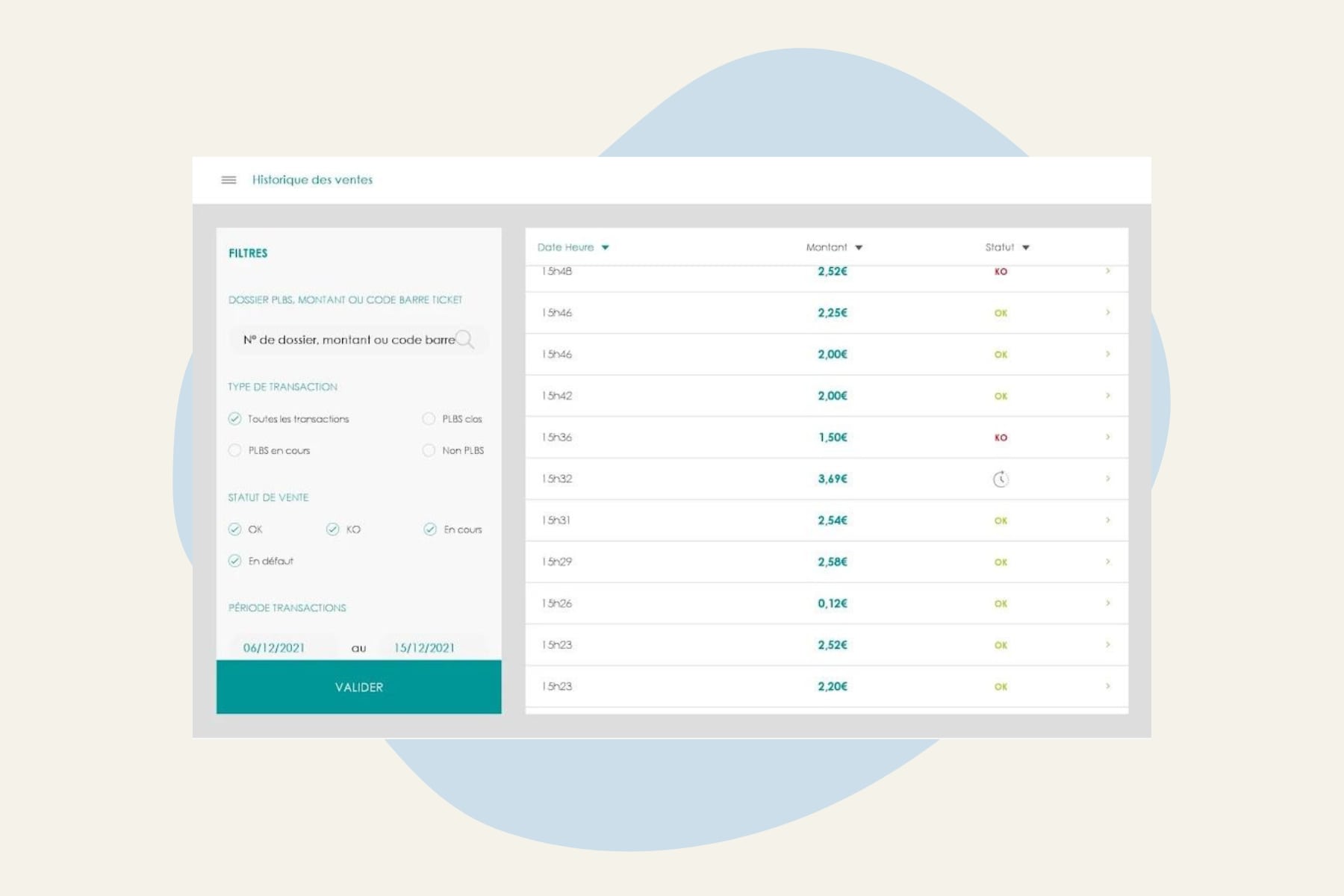Open details chevron of the 15h31 row
The image size is (1344, 896).
click(x=1107, y=520)
